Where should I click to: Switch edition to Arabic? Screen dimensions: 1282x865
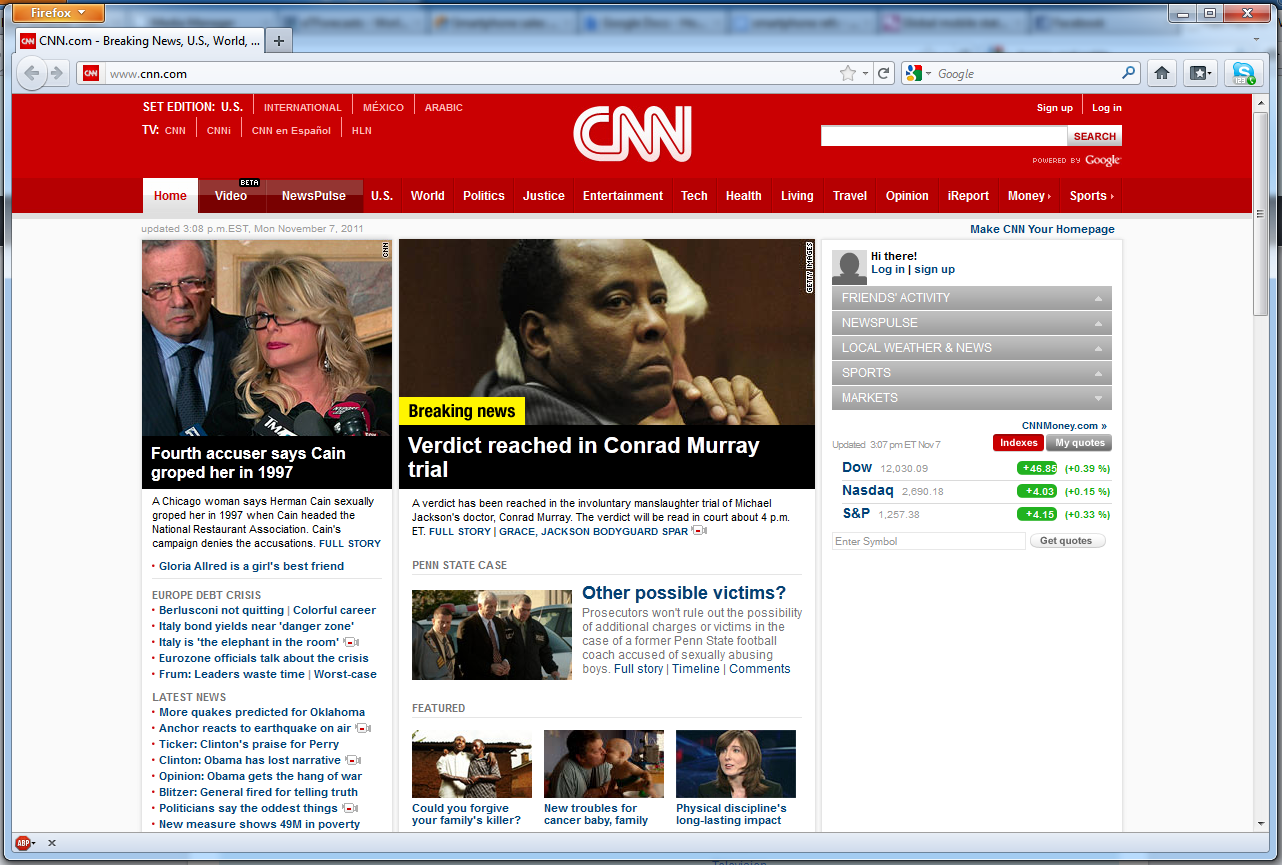point(443,108)
